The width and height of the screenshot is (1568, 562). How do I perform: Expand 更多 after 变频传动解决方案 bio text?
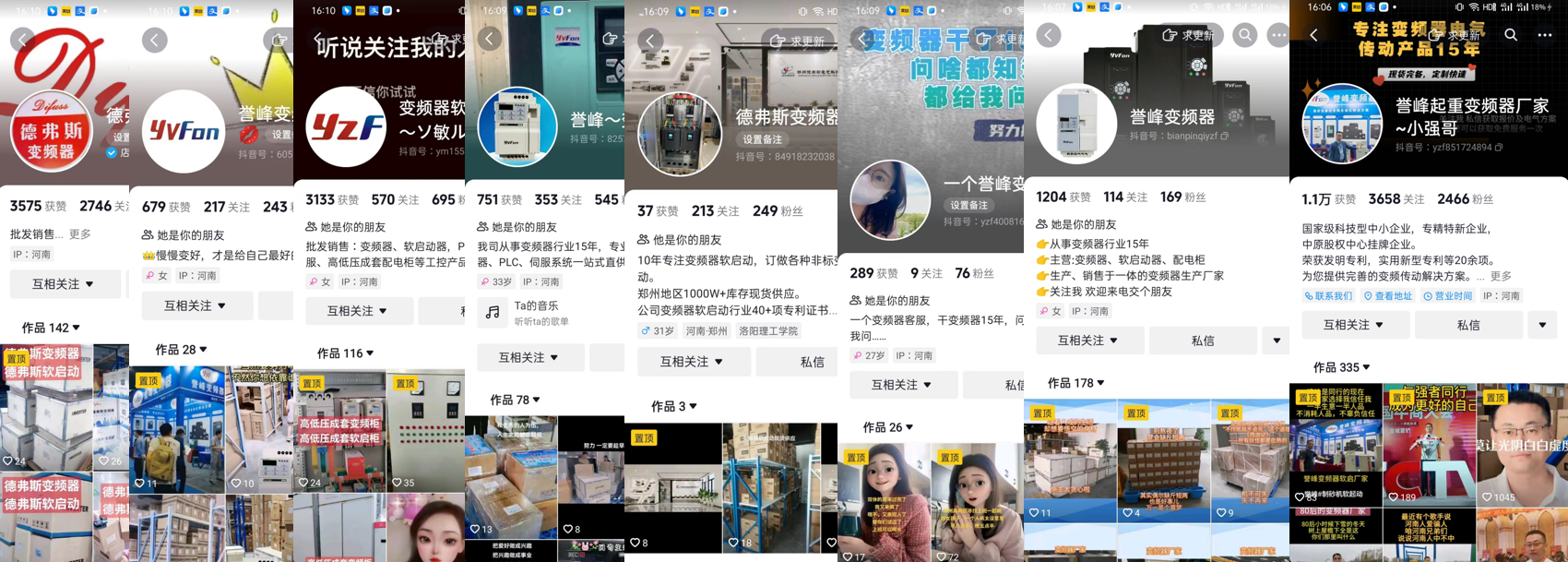coord(1501,276)
